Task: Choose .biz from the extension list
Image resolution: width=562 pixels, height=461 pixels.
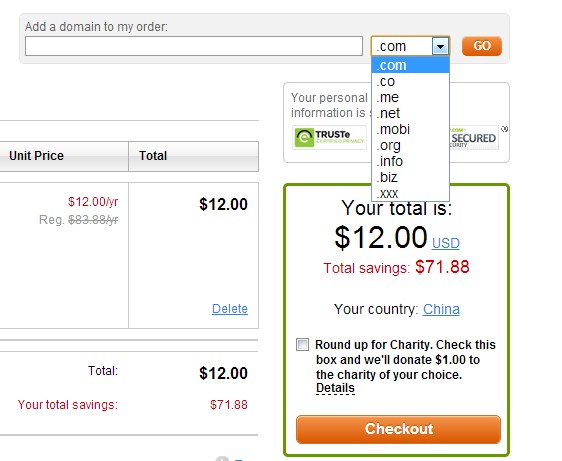Action: click(x=410, y=177)
